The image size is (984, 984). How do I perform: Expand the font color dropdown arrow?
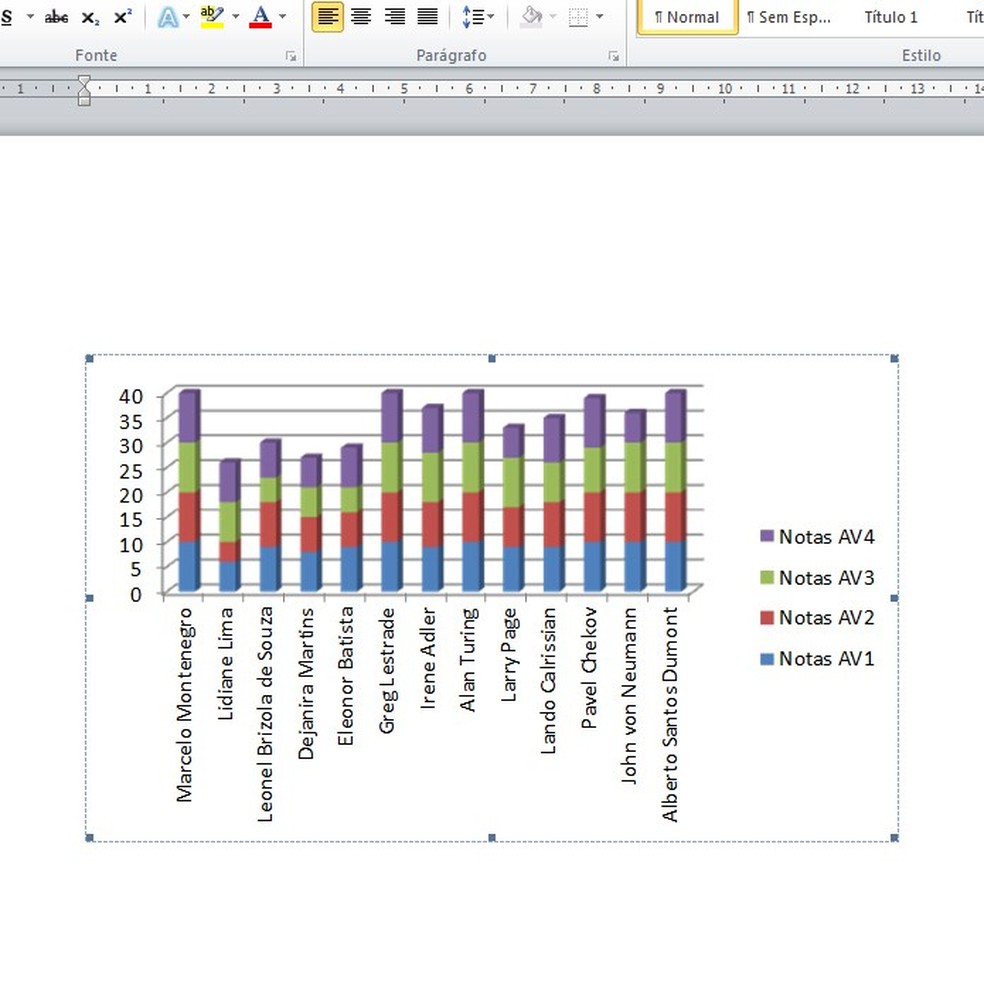point(283,17)
